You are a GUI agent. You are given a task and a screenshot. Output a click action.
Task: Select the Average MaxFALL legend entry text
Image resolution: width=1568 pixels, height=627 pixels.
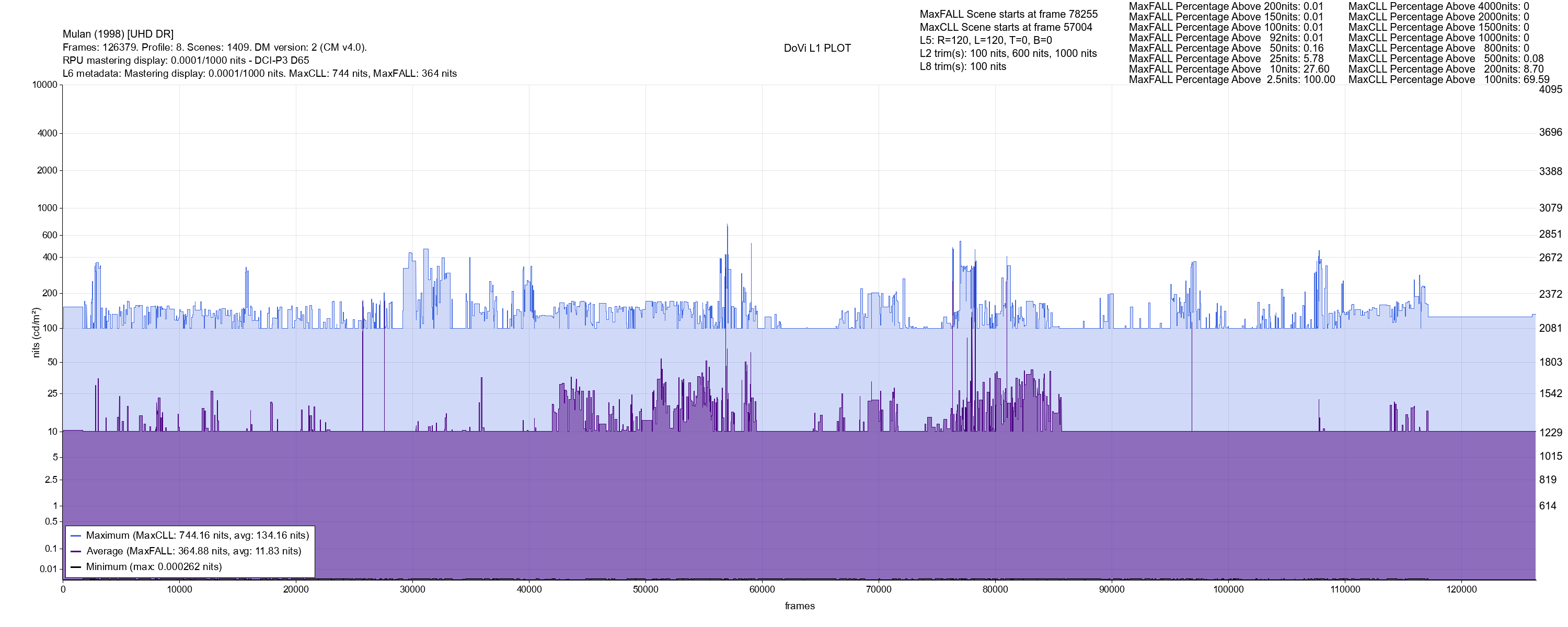[x=193, y=552]
